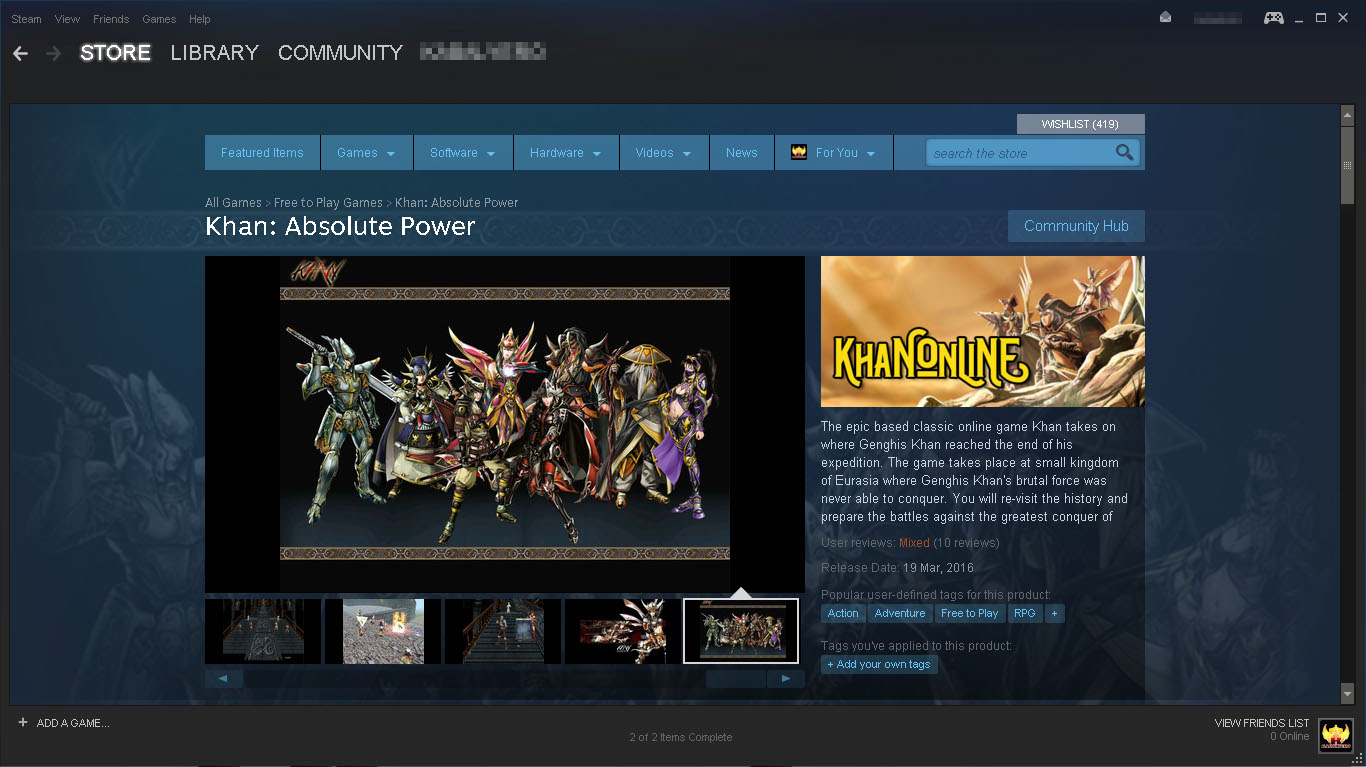Viewport: 1366px width, 767px height.
Task: Switch to the LIBRARY tab
Action: tap(214, 53)
